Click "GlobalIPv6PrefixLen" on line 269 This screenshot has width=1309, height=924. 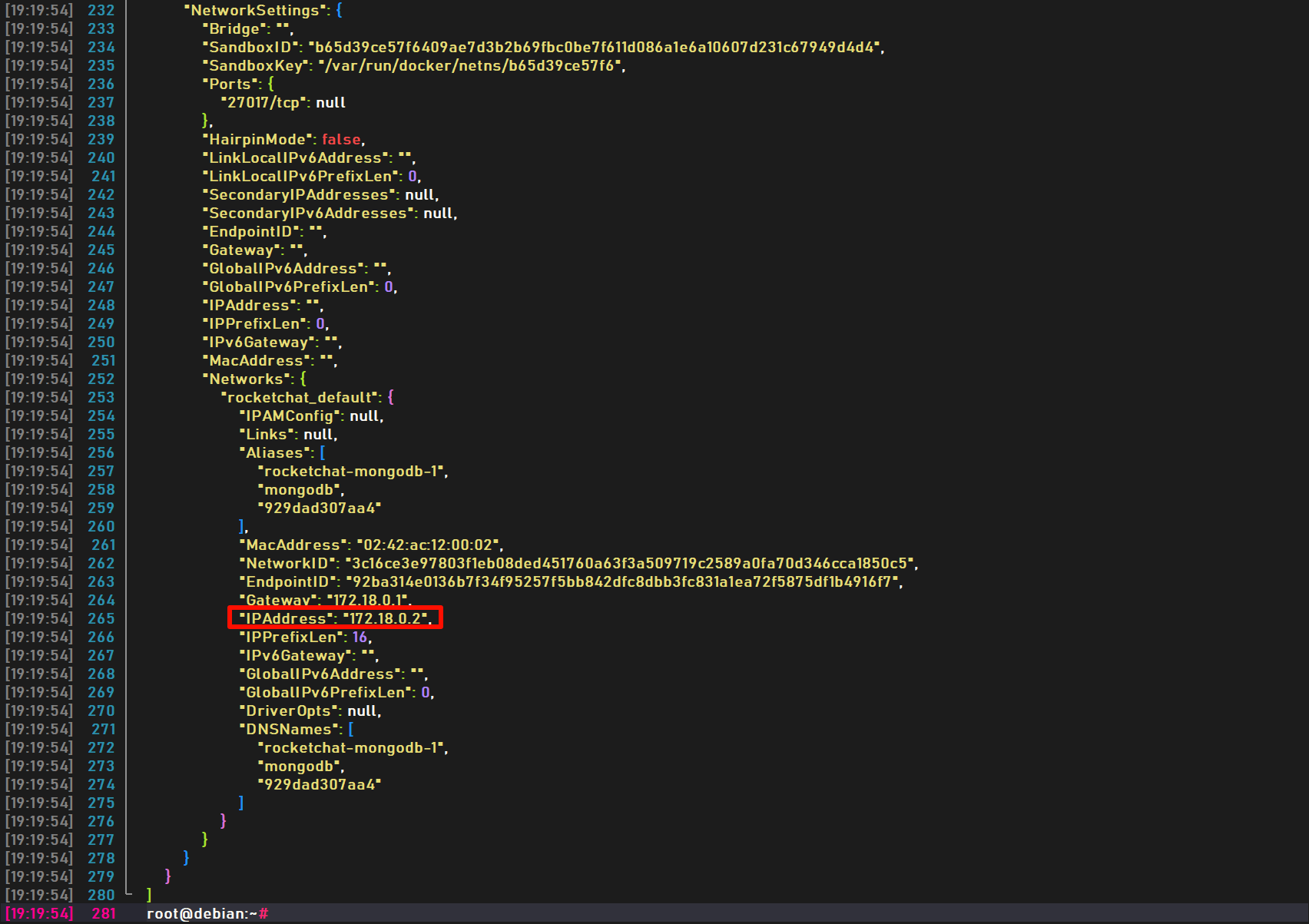[x=326, y=693]
